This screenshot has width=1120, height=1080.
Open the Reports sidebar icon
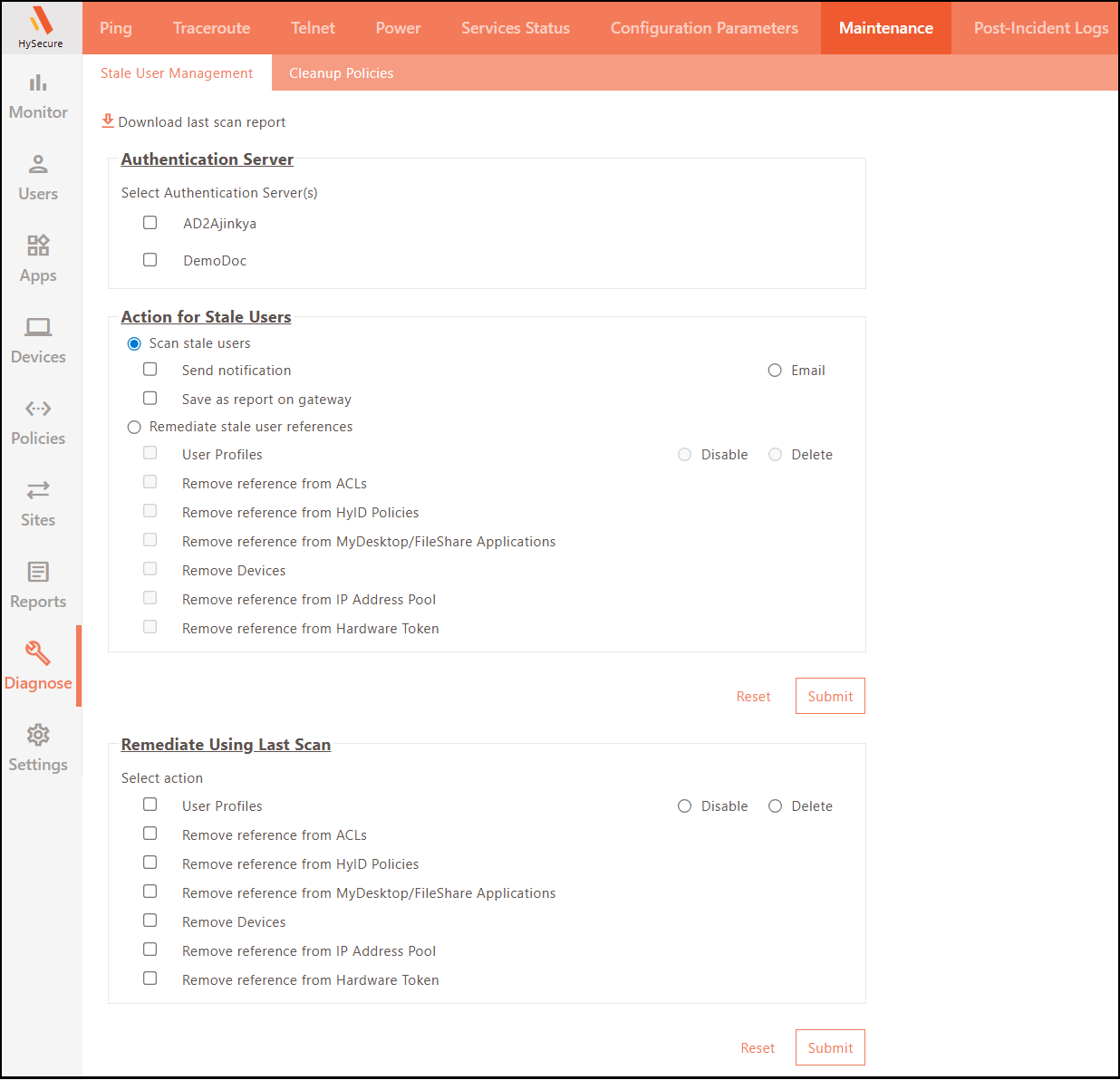(x=38, y=572)
